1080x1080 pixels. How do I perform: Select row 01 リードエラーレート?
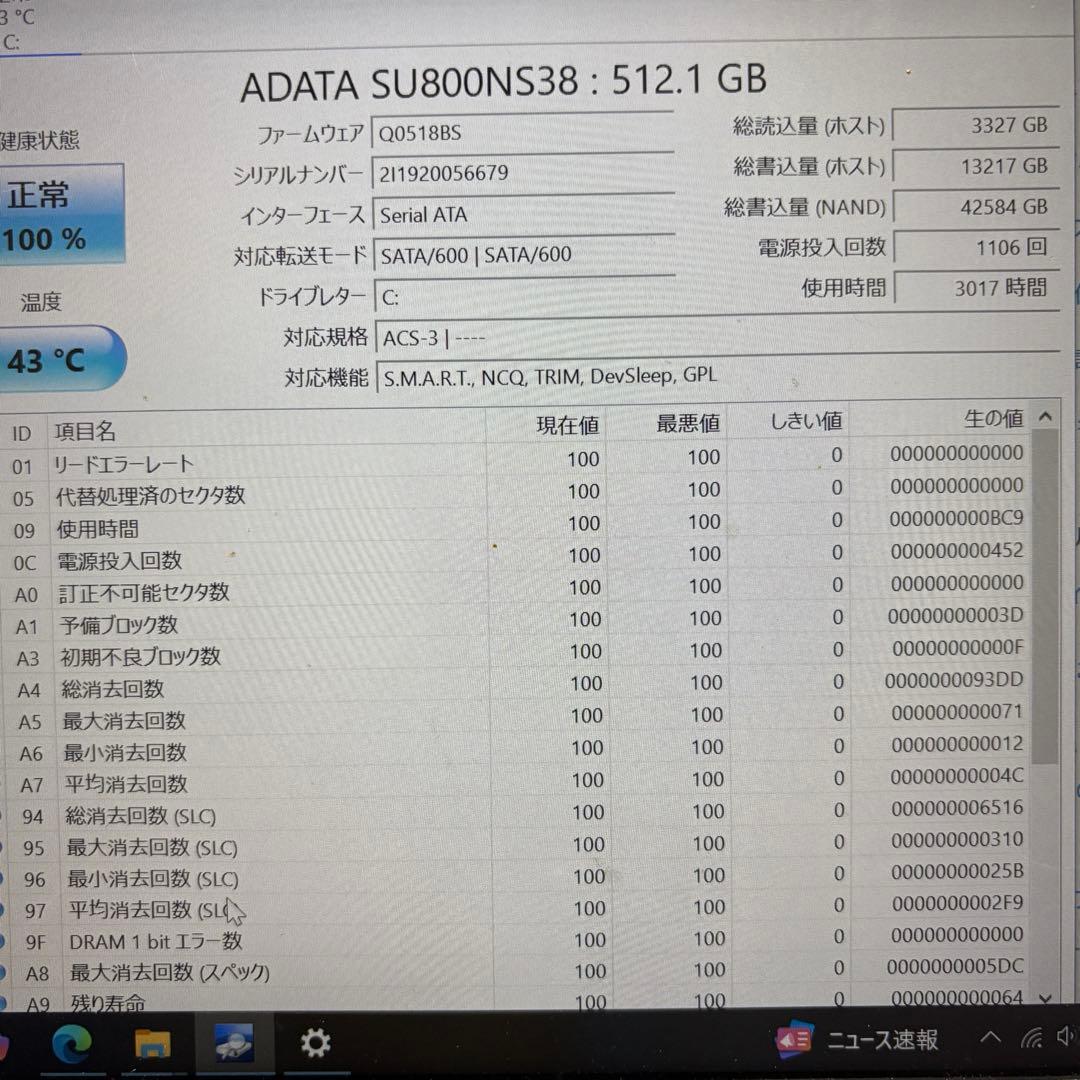tap(515, 459)
